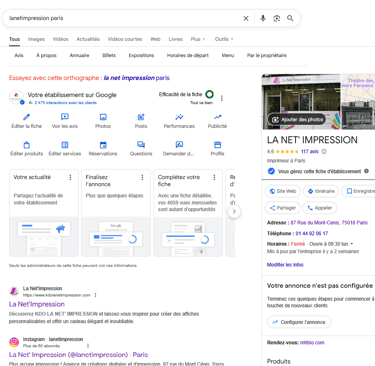
Task: Select the À propos filter chip
Action: [46, 55]
